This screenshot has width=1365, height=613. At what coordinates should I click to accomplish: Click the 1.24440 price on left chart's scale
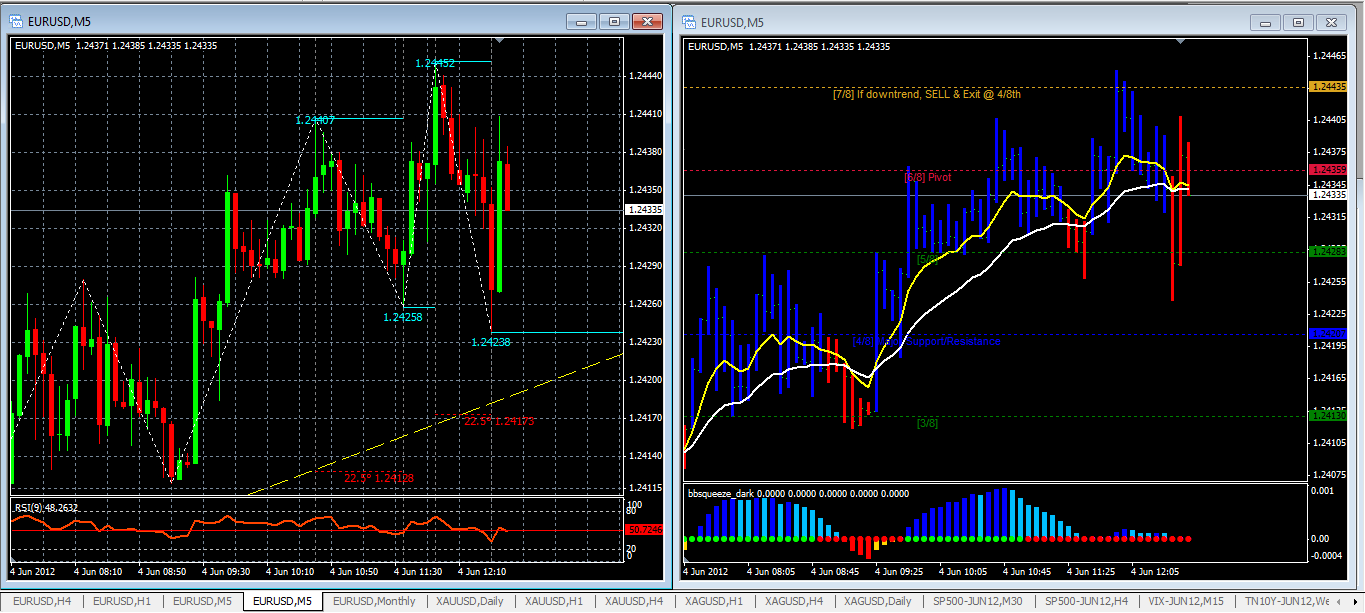[x=647, y=76]
